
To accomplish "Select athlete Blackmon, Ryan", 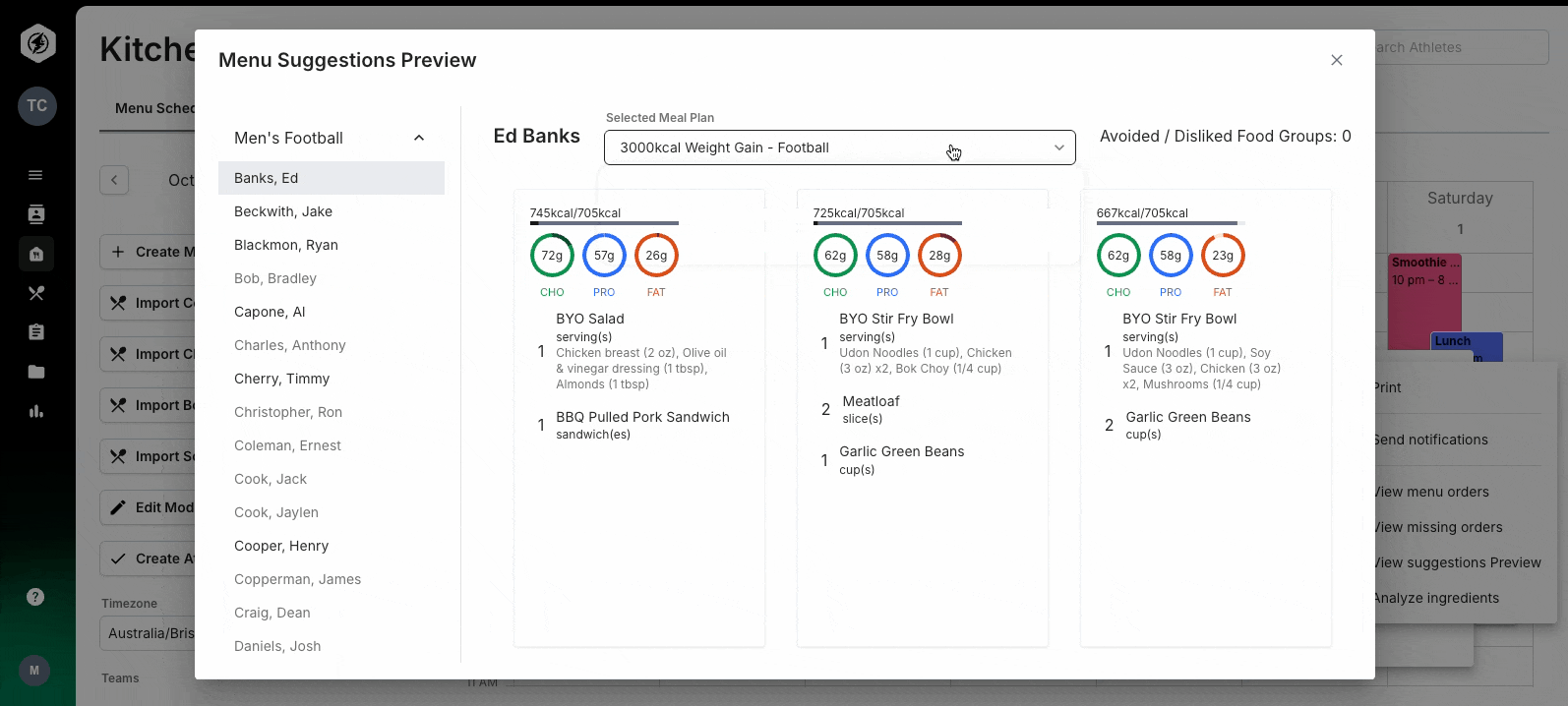I will click(x=332, y=245).
